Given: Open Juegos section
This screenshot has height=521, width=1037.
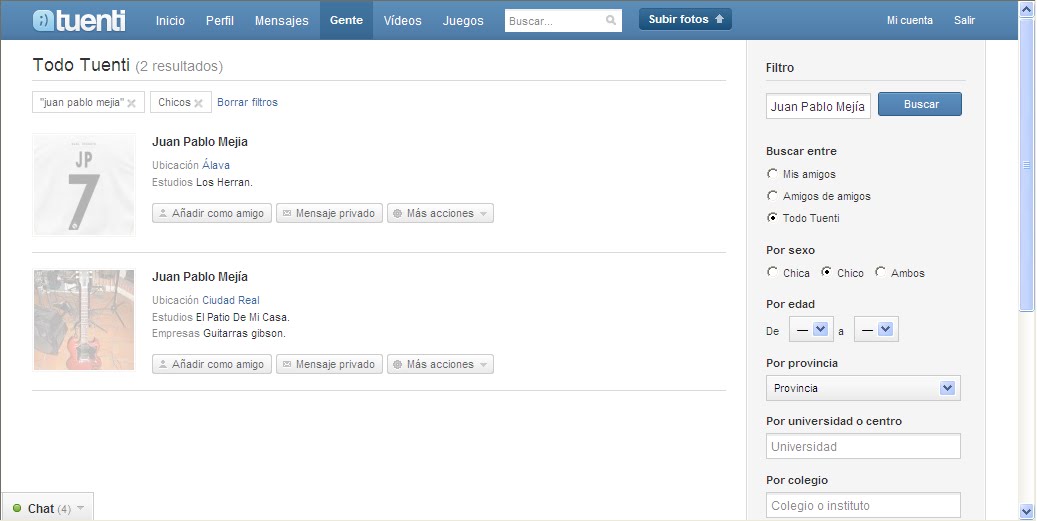Looking at the screenshot, I should click(463, 20).
